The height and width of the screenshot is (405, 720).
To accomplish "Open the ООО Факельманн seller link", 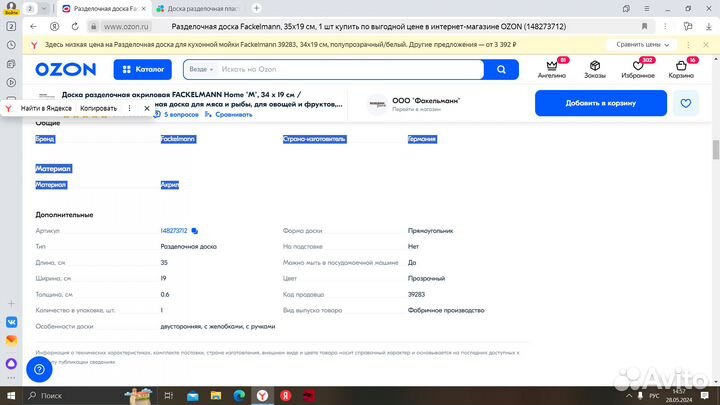I will 426,101.
